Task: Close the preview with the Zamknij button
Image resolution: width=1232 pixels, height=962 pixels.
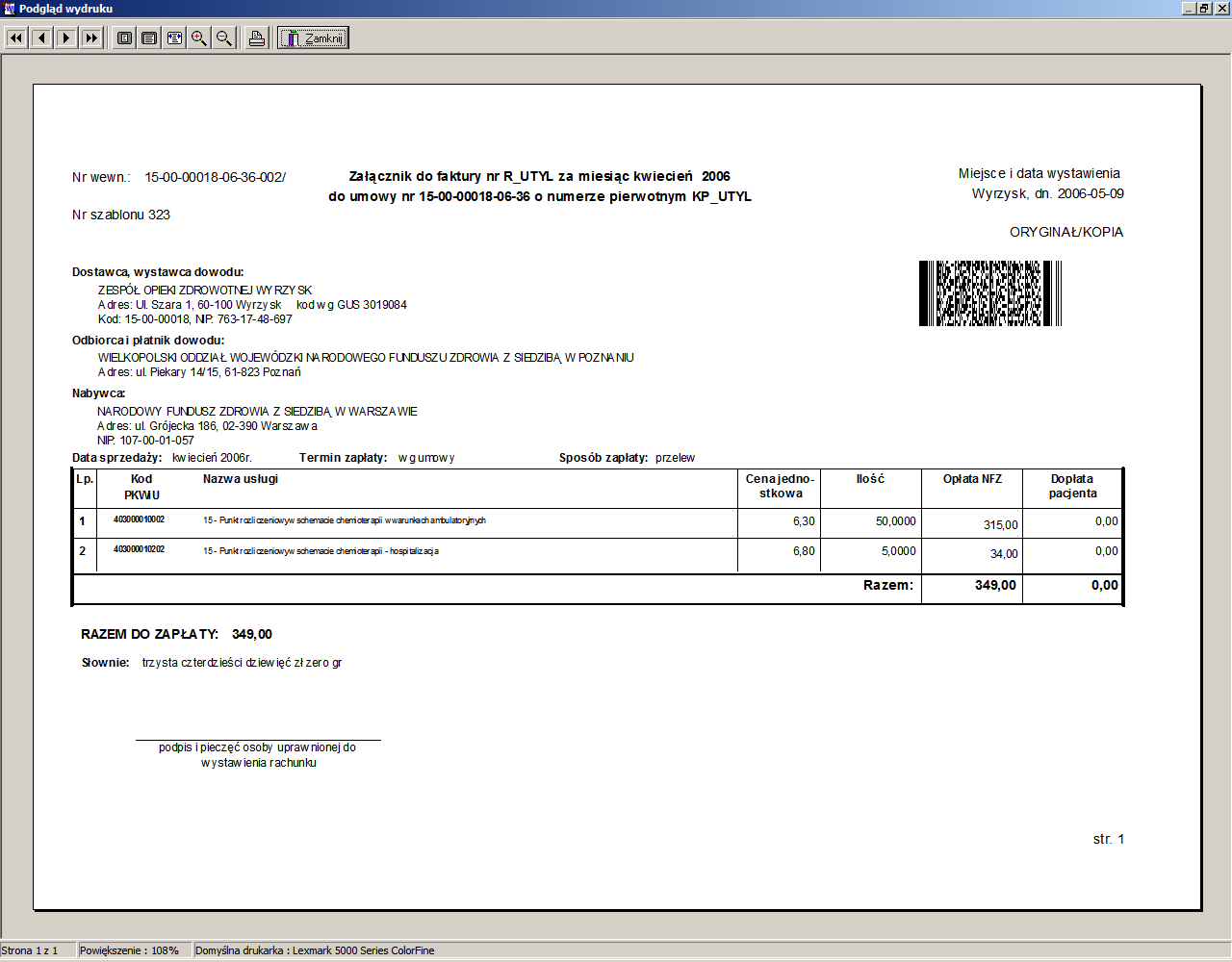Action: (x=314, y=38)
